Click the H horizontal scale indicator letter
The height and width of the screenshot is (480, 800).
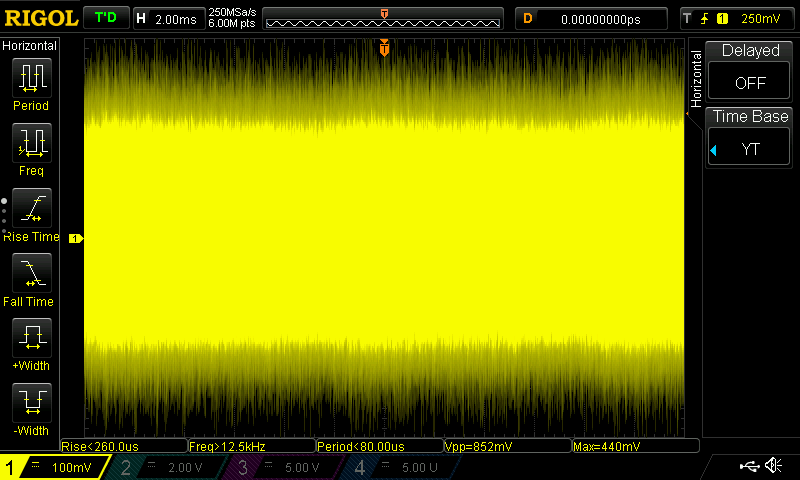(x=141, y=19)
